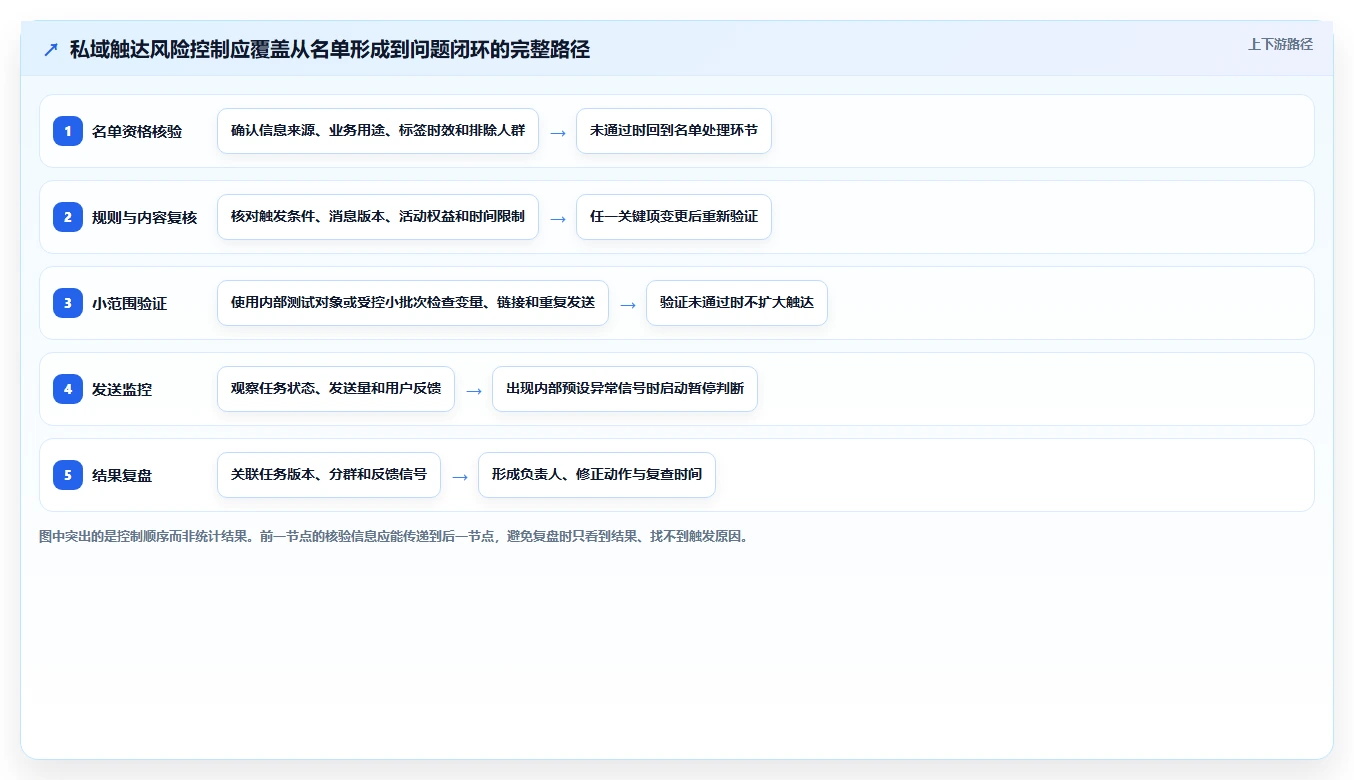Select step number 4 badge
The image size is (1354, 780).
click(x=68, y=389)
